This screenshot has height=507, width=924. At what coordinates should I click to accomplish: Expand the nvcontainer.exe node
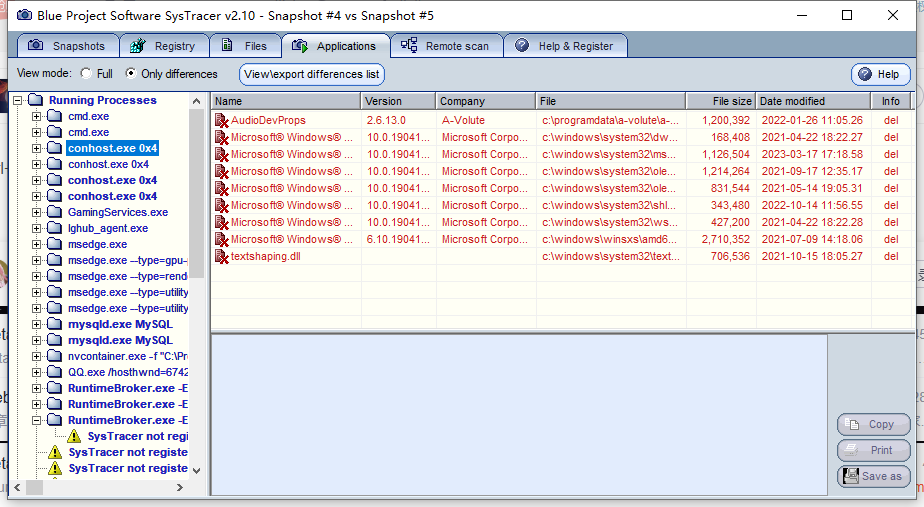coord(37,356)
